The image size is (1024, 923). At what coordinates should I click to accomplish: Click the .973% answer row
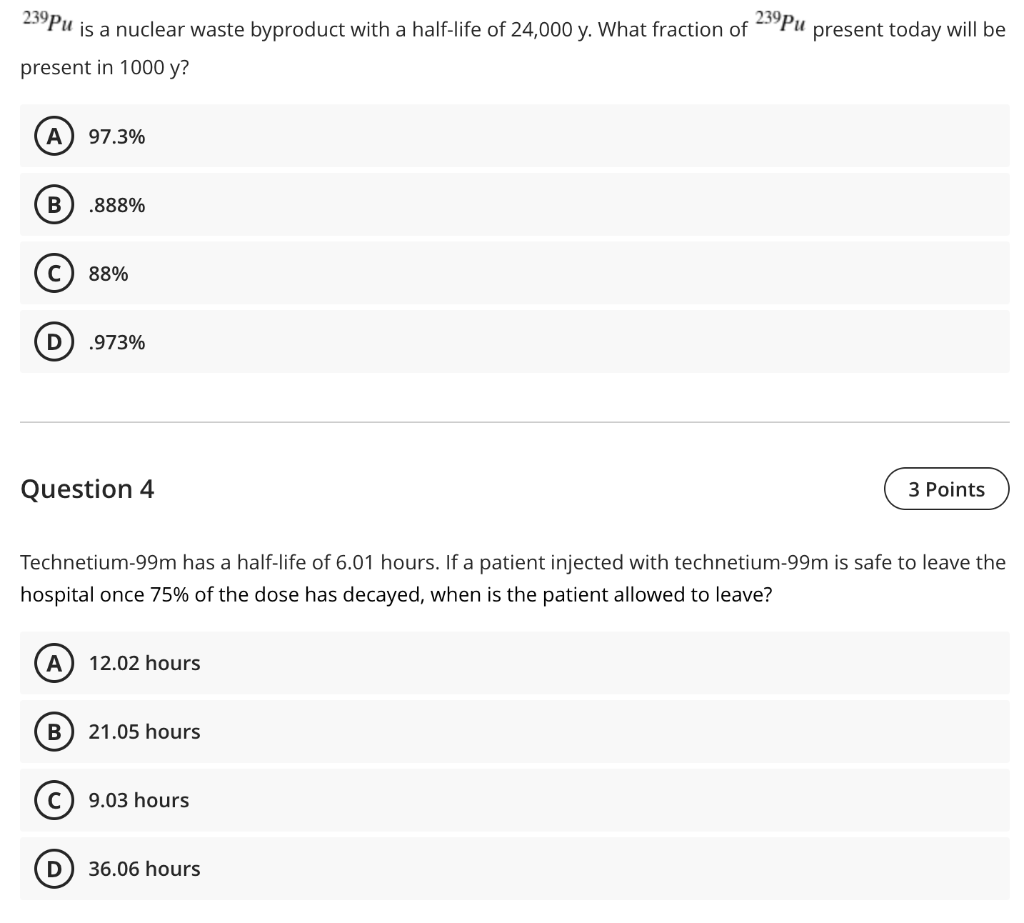pyautogui.click(x=515, y=342)
